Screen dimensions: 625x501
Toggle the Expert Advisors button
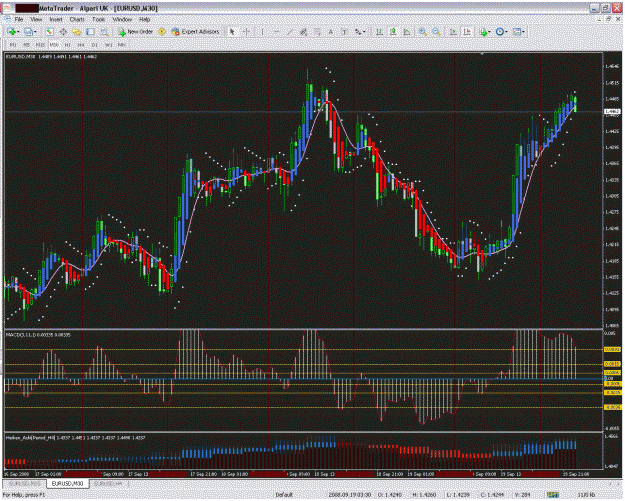196,32
